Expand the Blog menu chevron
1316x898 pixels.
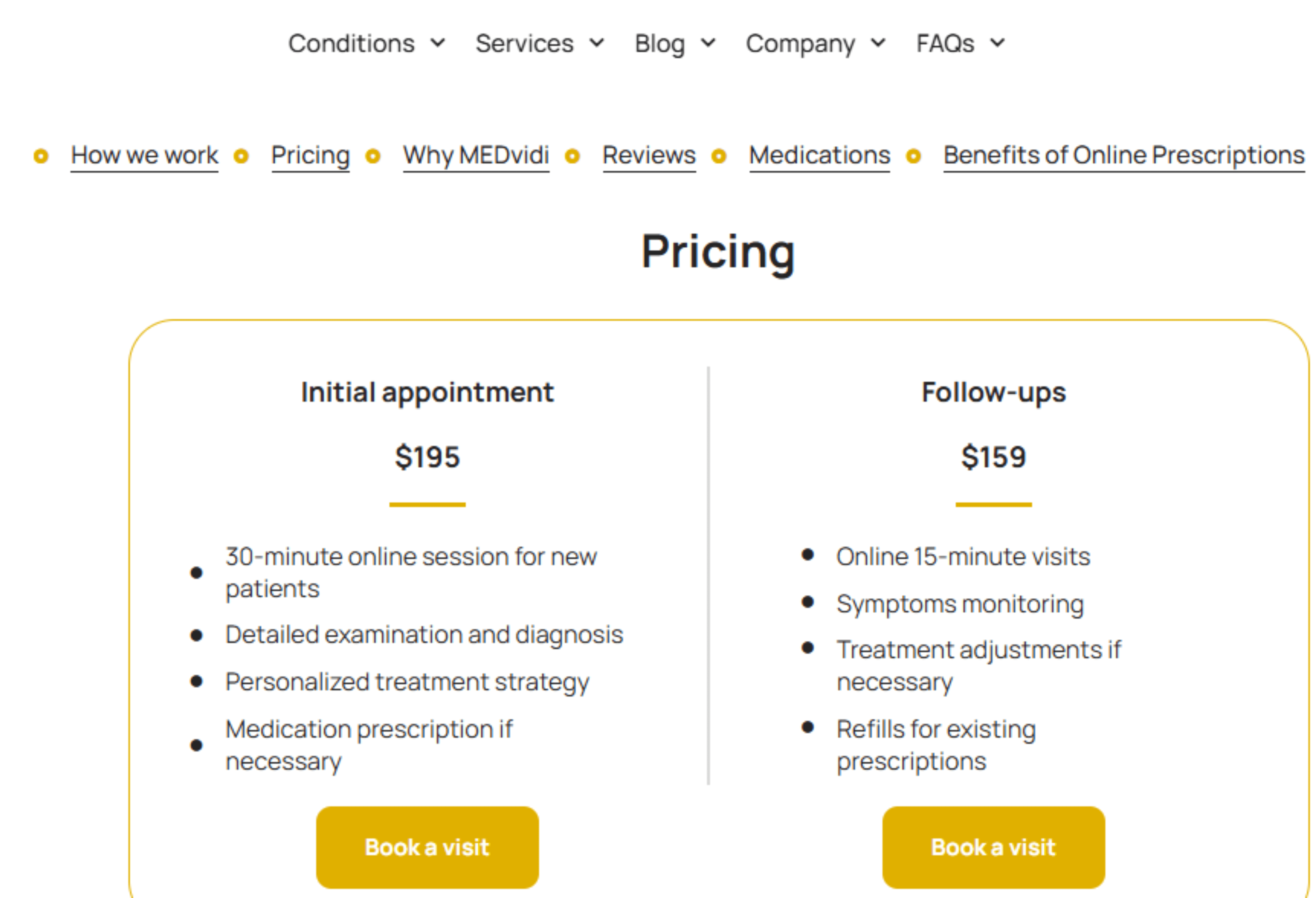point(708,43)
